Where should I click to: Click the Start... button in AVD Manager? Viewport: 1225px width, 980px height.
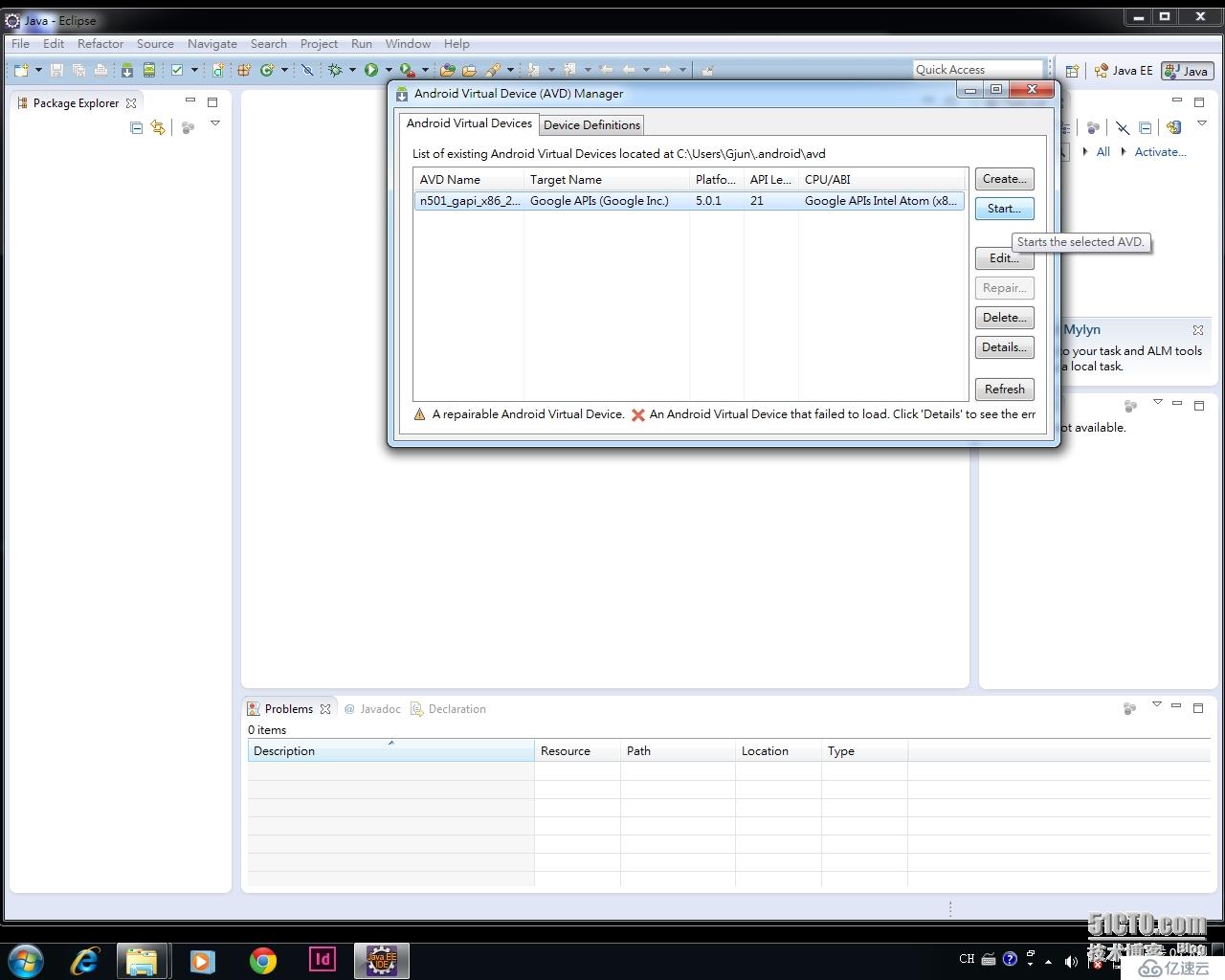(x=1004, y=209)
